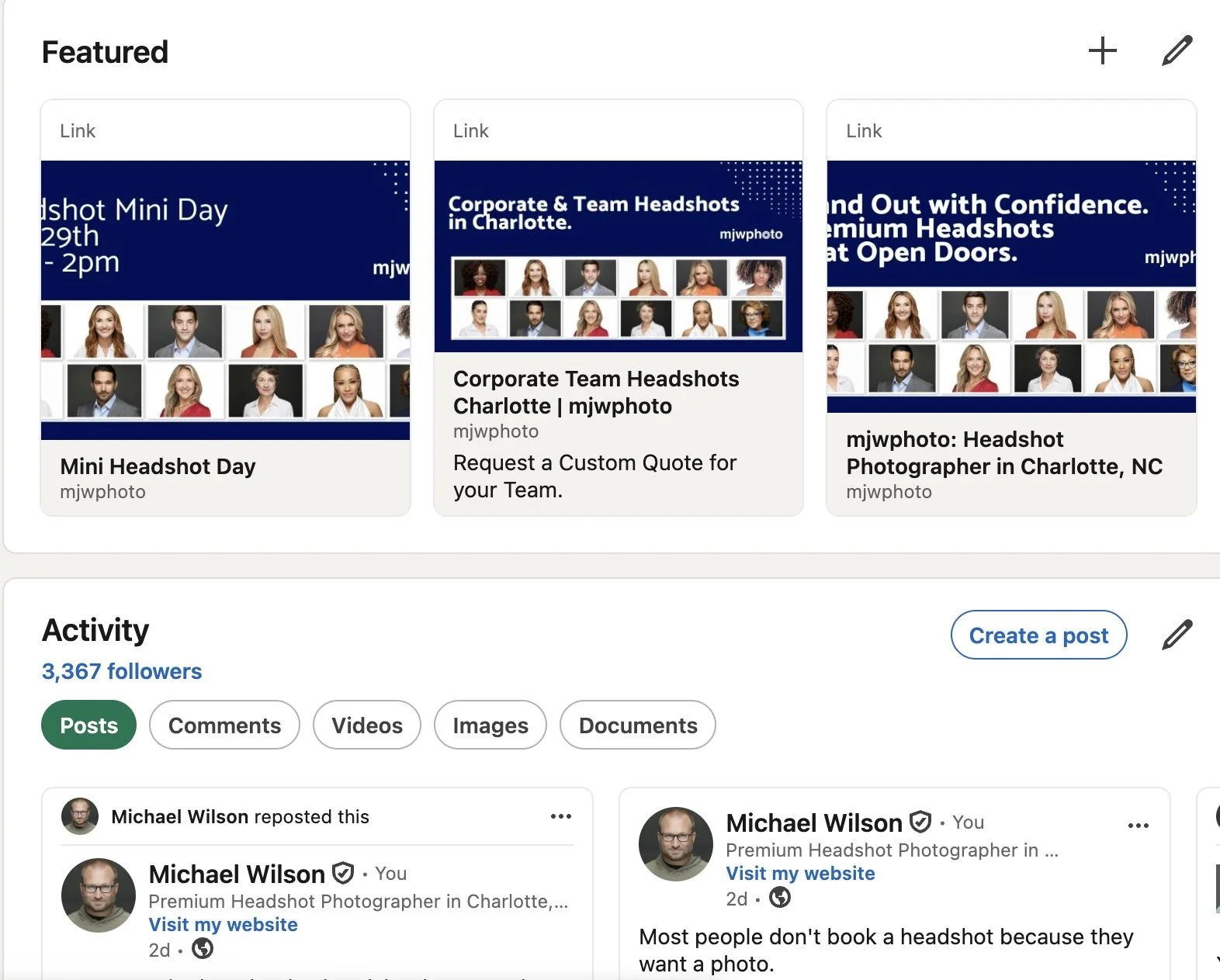Click Visit my website in the reposted post
The height and width of the screenshot is (980, 1220).
tap(224, 925)
